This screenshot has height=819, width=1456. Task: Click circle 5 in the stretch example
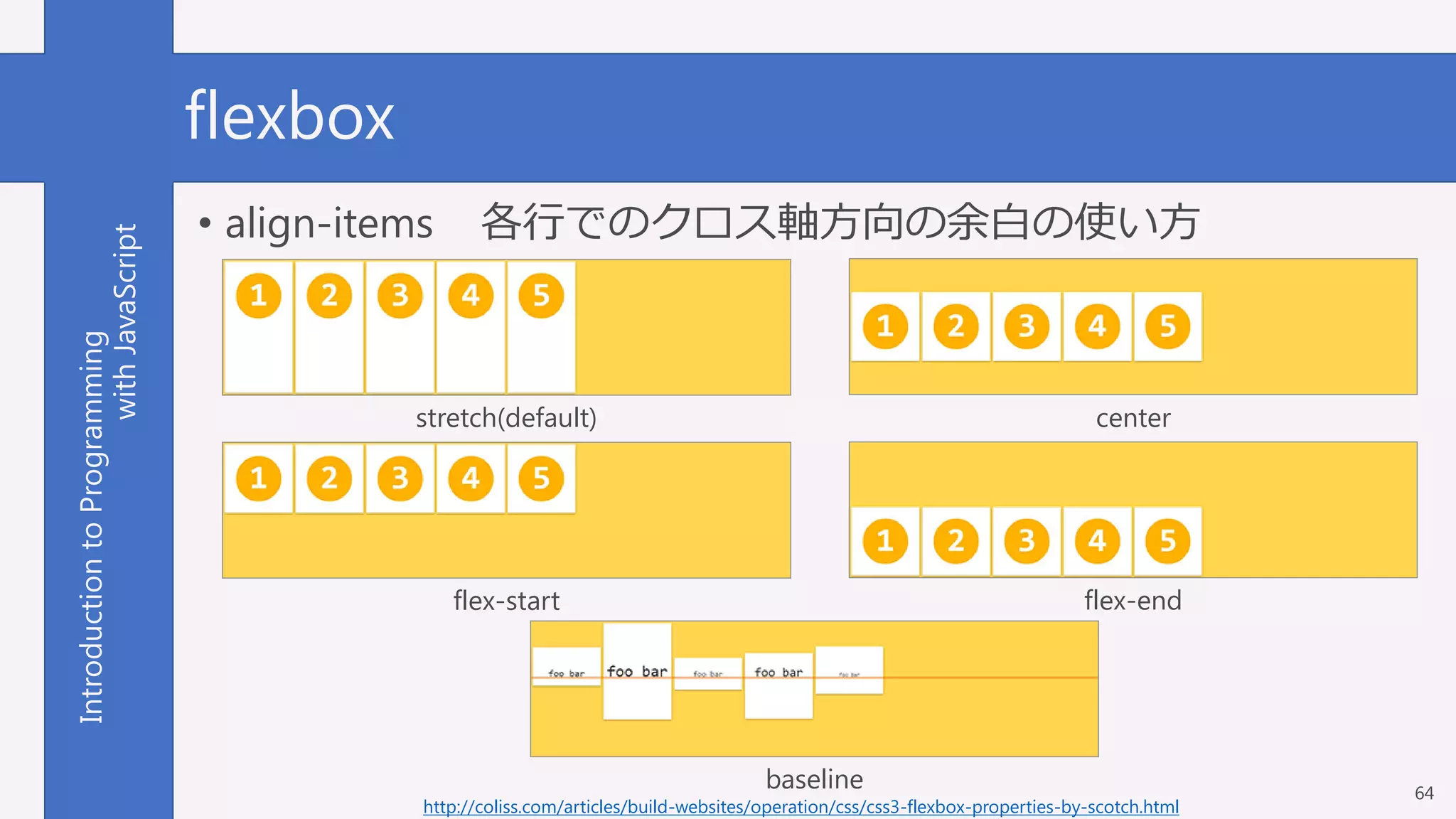[x=541, y=295]
